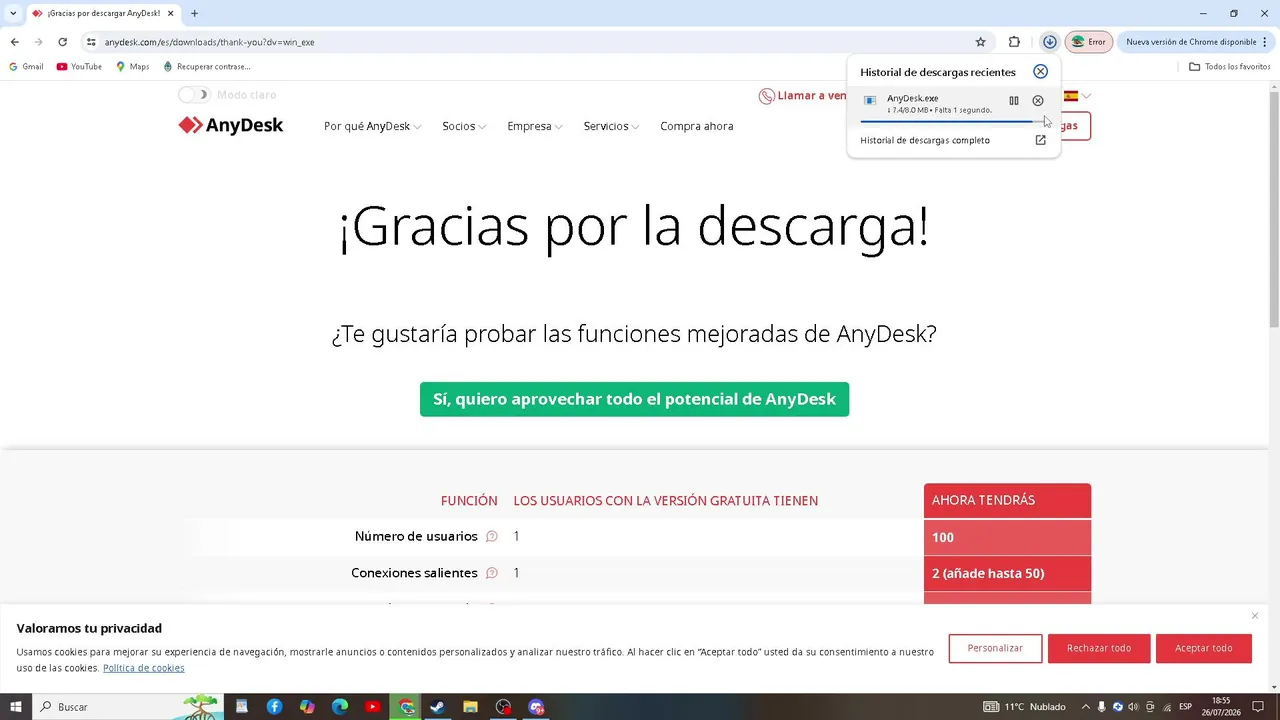Open Maps bookmark
Viewport: 1280px width, 720px height.
pyautogui.click(x=132, y=67)
